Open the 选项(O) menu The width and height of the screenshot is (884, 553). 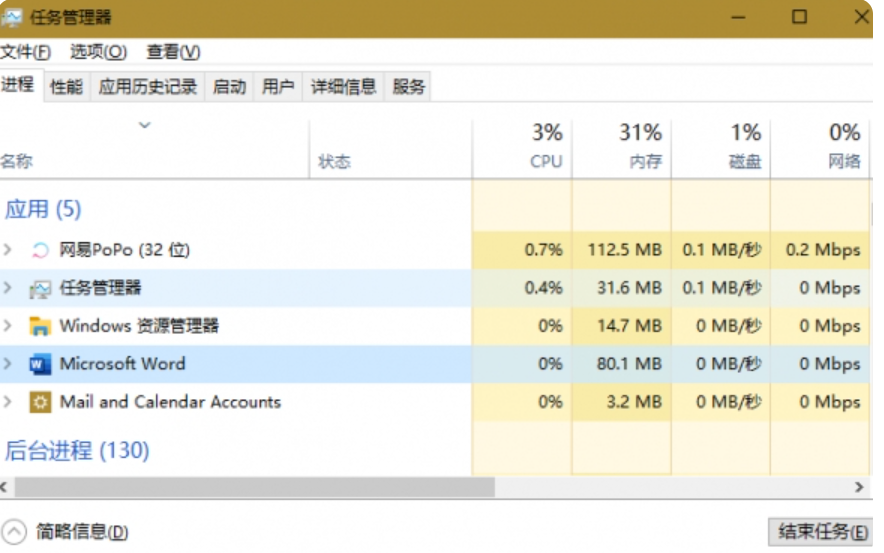(98, 52)
